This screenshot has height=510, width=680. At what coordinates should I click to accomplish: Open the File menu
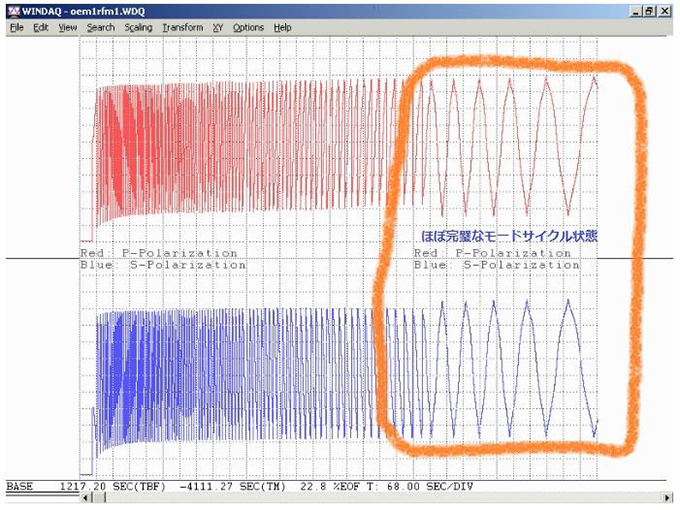pos(17,27)
